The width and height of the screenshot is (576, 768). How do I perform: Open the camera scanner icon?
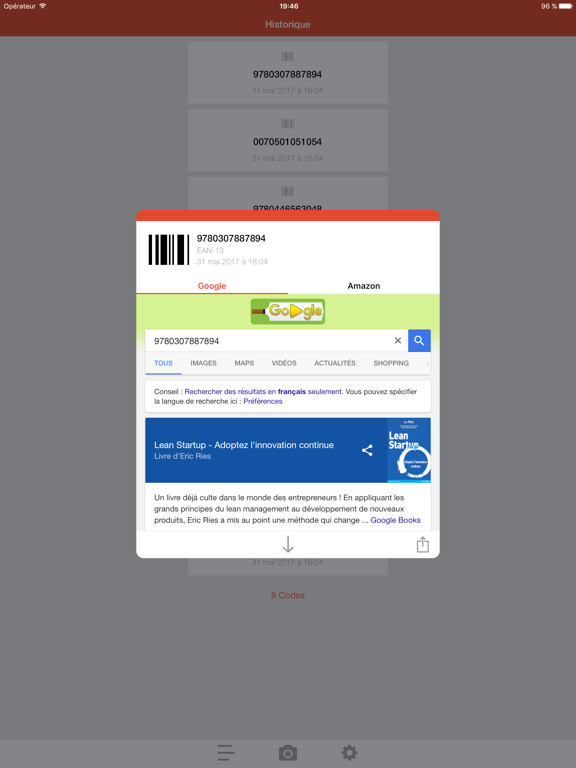288,753
